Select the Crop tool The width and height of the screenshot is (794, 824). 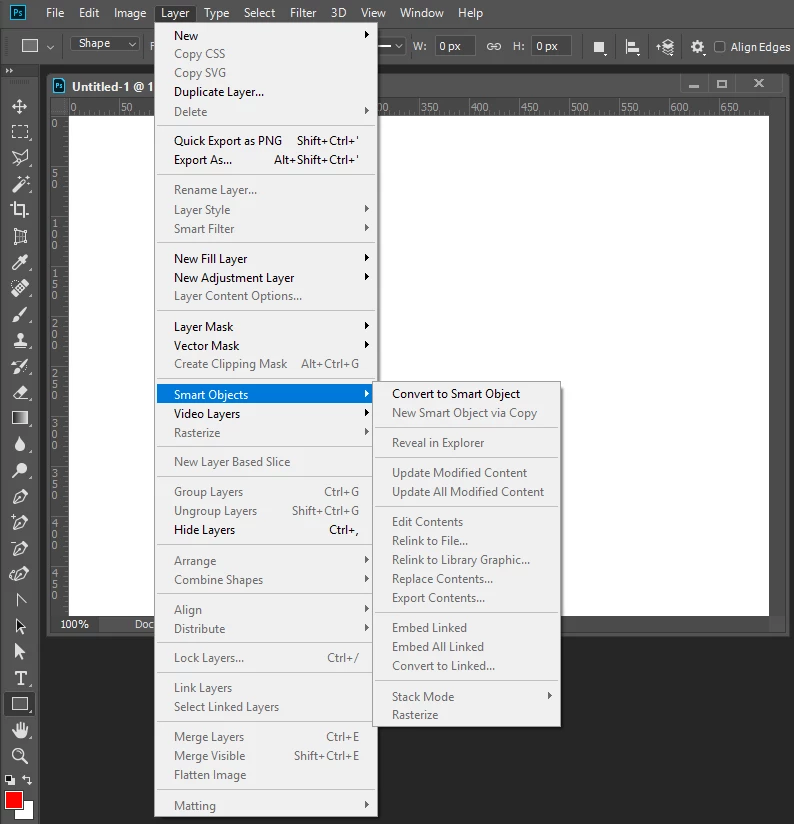[20, 210]
